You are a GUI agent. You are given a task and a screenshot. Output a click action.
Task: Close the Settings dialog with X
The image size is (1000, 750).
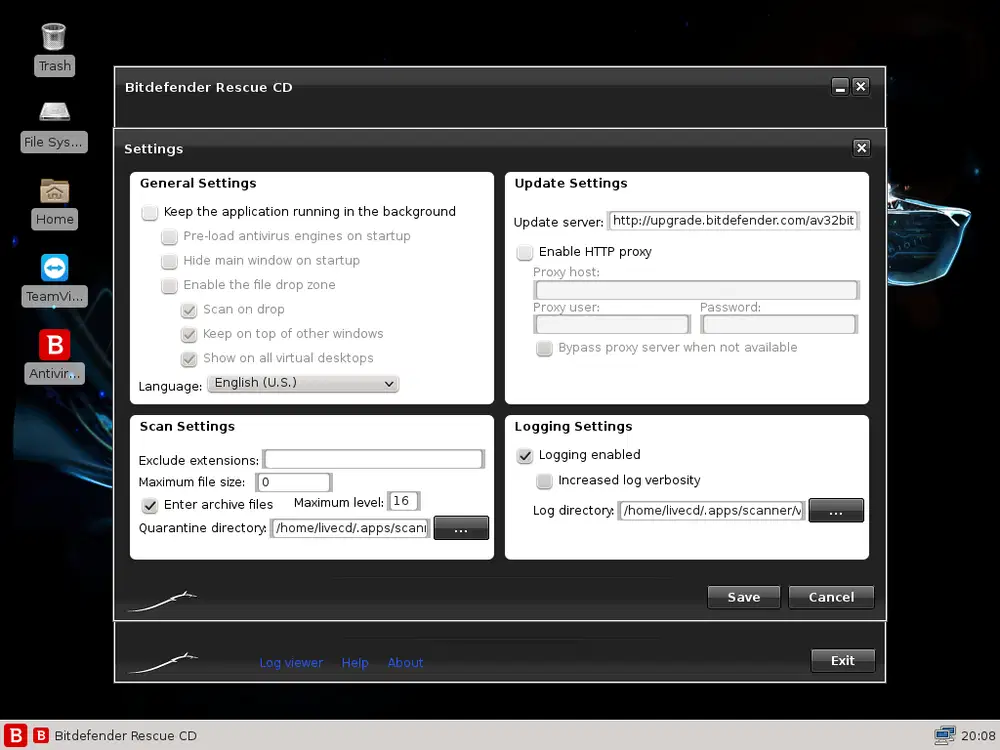pyautogui.click(x=862, y=148)
